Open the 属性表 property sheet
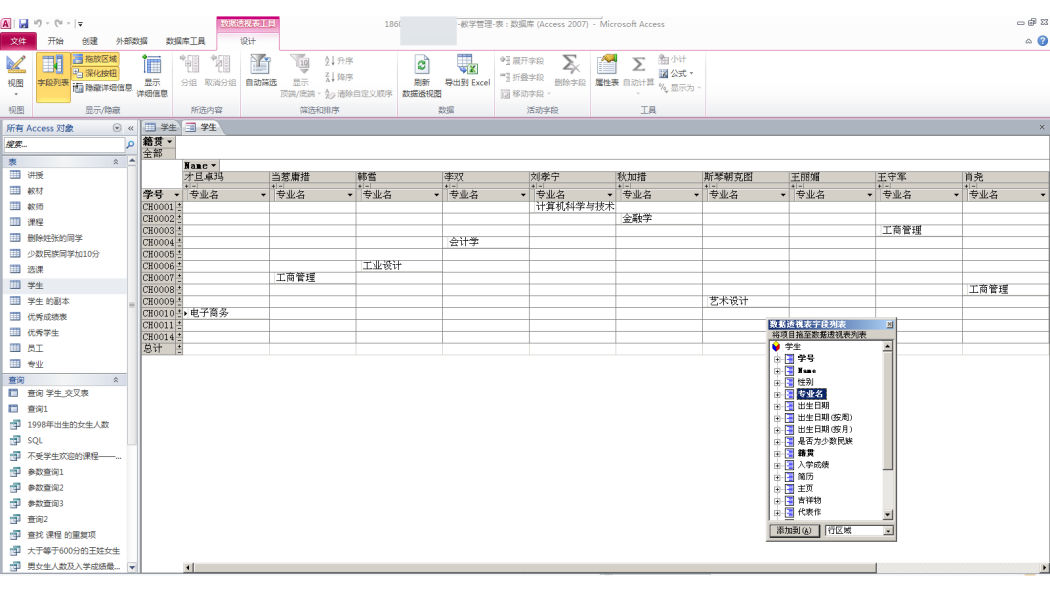This screenshot has height=591, width=1050. [607, 71]
